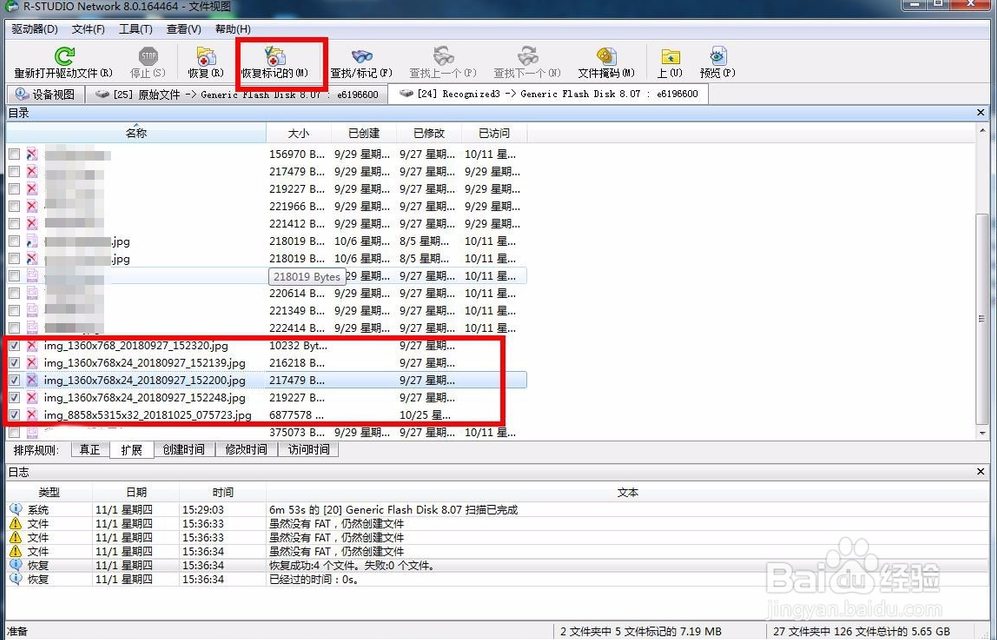Click the 恢复 (Recover) toolbar icon

pyautogui.click(x=205, y=58)
